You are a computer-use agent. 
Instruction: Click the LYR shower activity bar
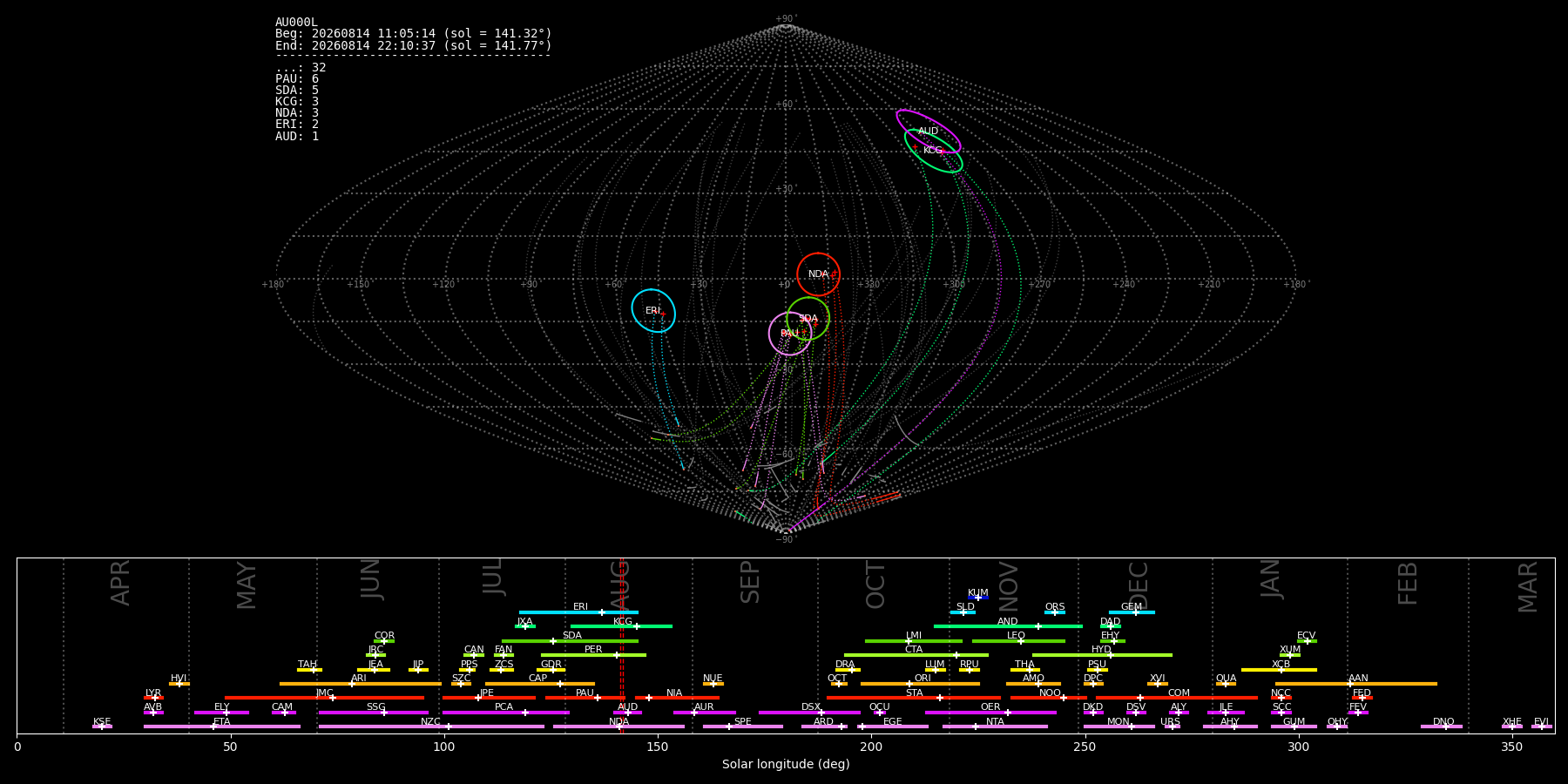pos(153,698)
